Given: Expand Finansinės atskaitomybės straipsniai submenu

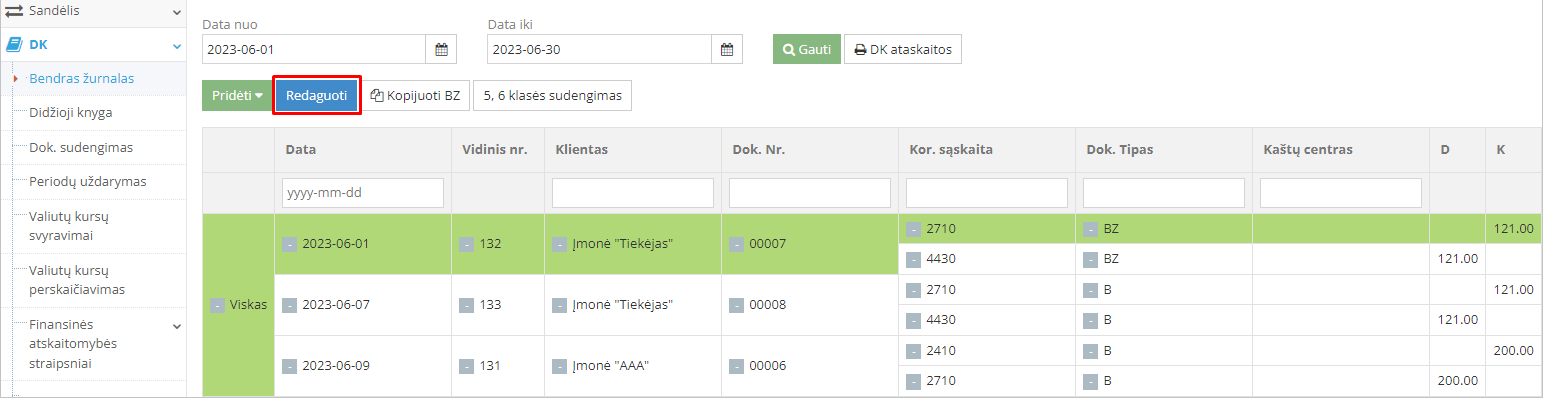Looking at the screenshot, I should (177, 326).
